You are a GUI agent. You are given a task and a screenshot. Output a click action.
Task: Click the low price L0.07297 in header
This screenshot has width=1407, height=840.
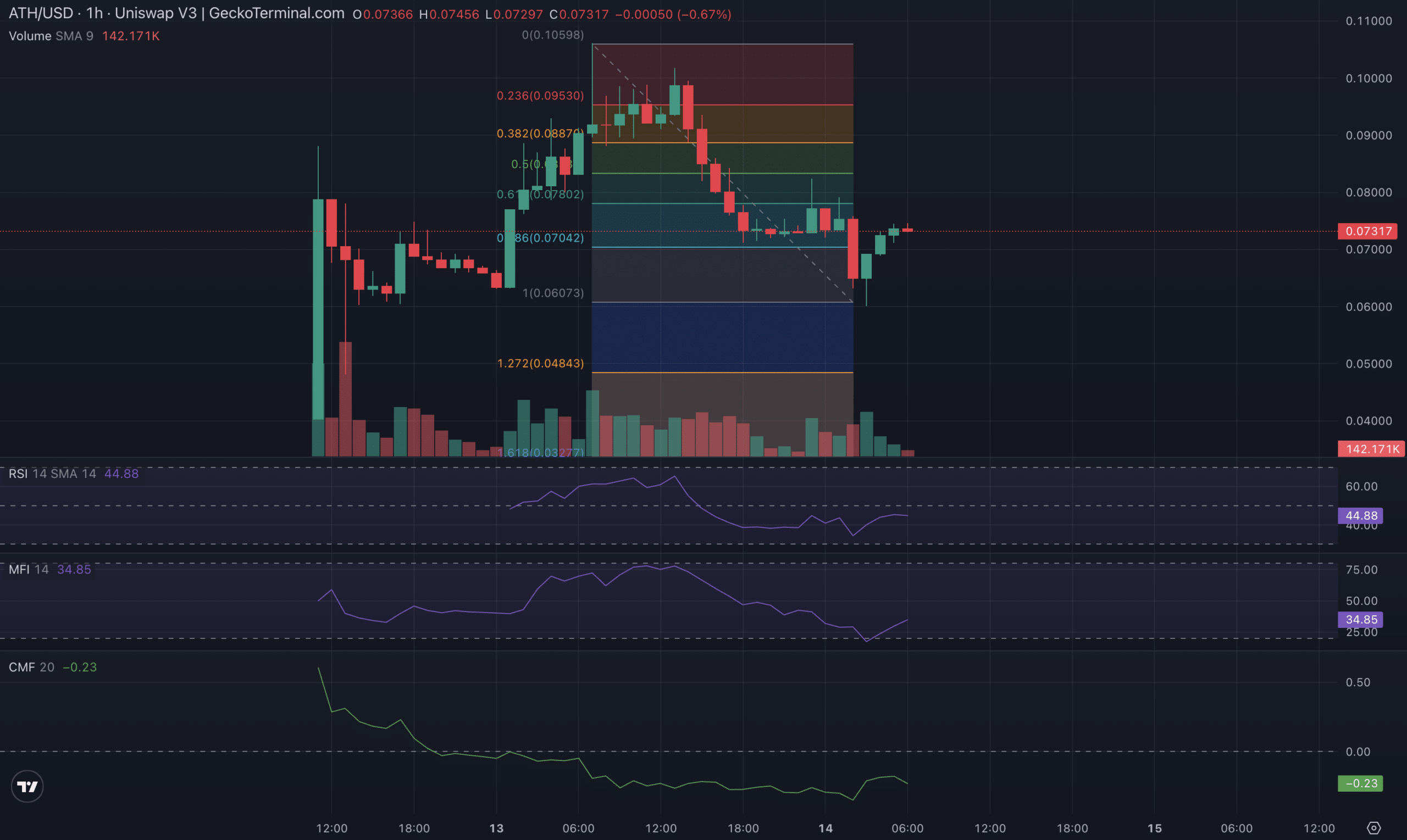point(514,14)
